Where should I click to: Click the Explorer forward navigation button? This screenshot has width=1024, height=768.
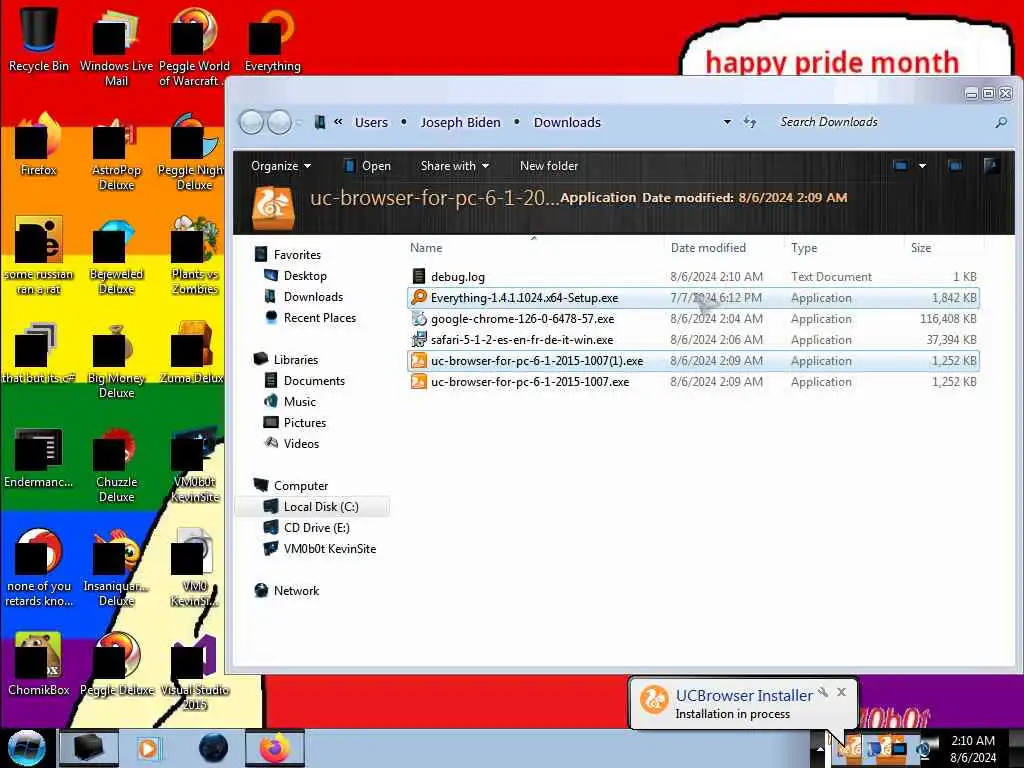[x=280, y=122]
